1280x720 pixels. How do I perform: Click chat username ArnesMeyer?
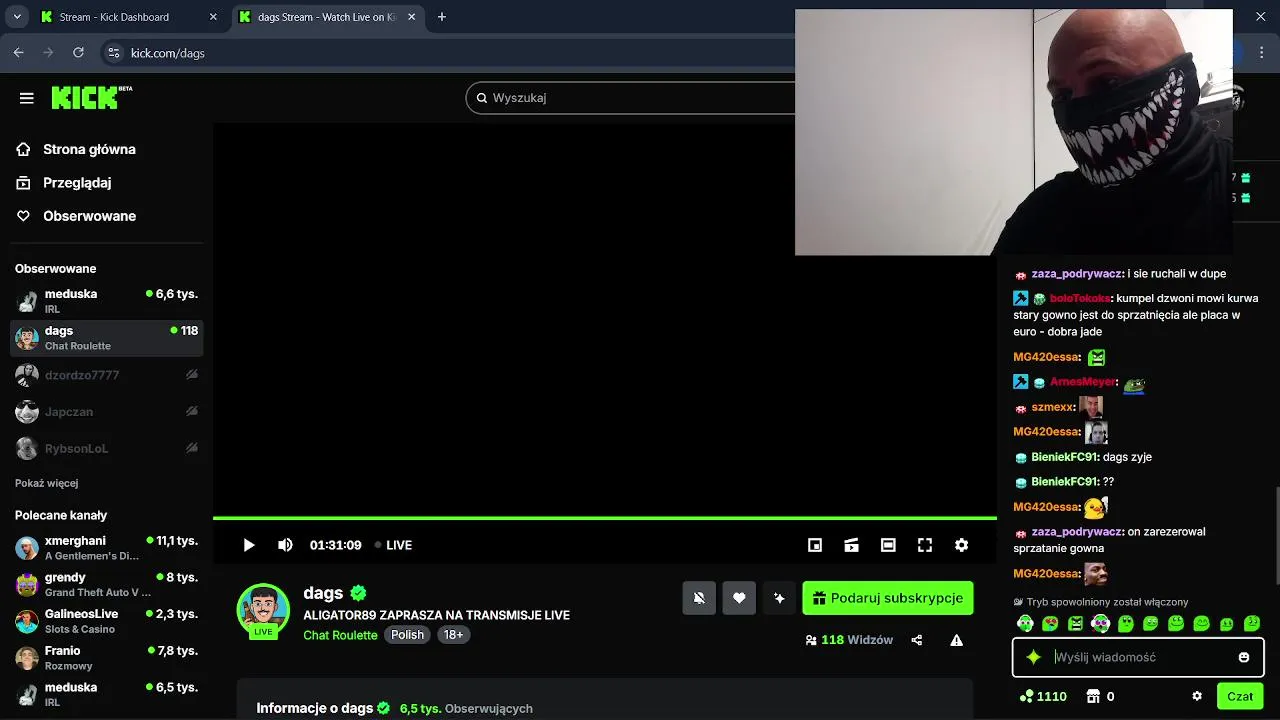pos(1083,382)
